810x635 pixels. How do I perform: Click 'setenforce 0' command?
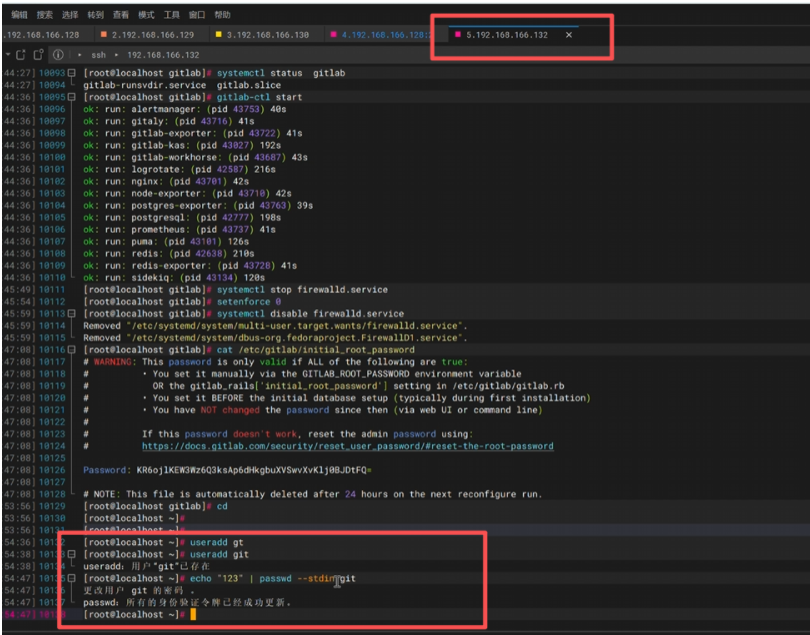pos(248,302)
